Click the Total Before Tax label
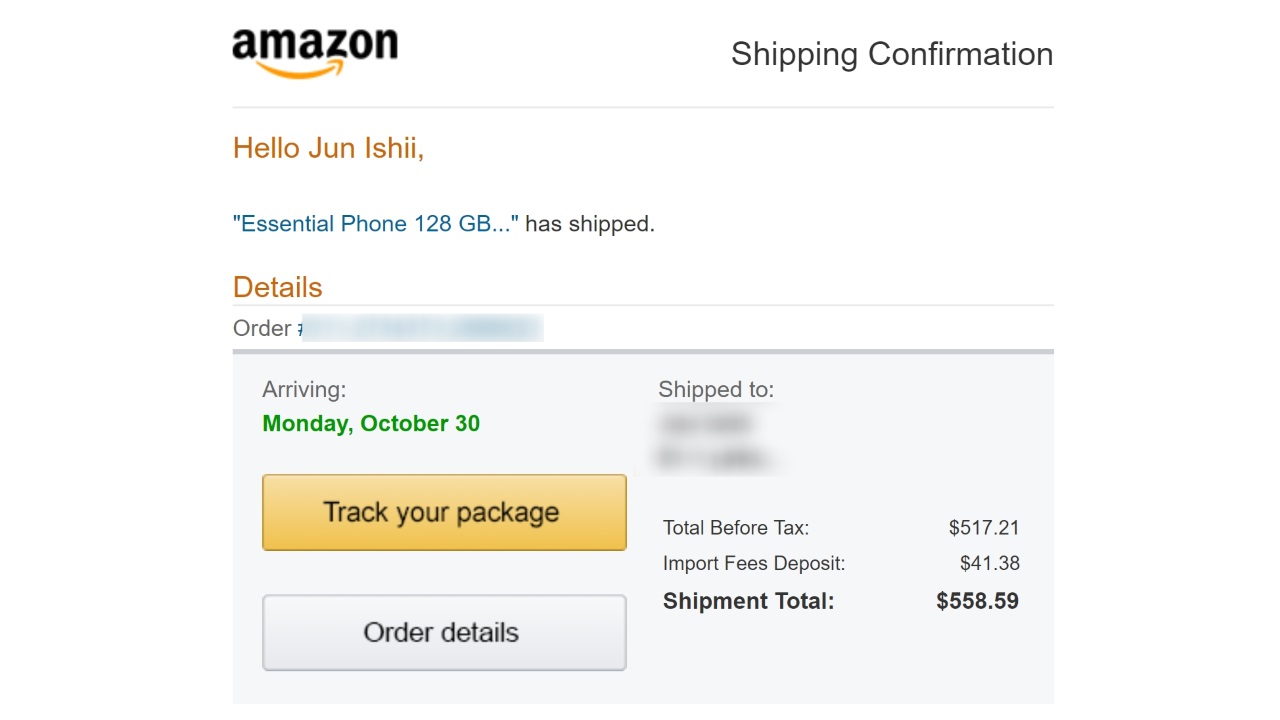This screenshot has height=720, width=1280. (735, 528)
